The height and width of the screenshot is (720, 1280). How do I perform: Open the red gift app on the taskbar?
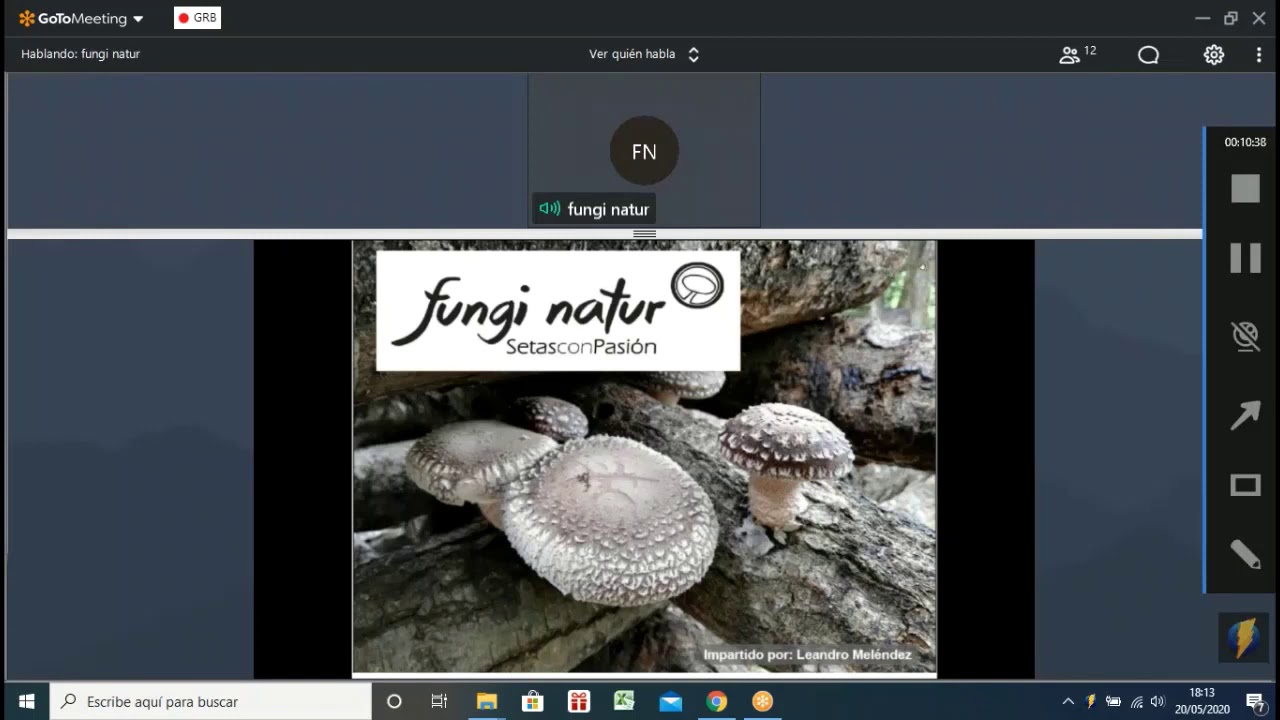pyautogui.click(x=579, y=701)
